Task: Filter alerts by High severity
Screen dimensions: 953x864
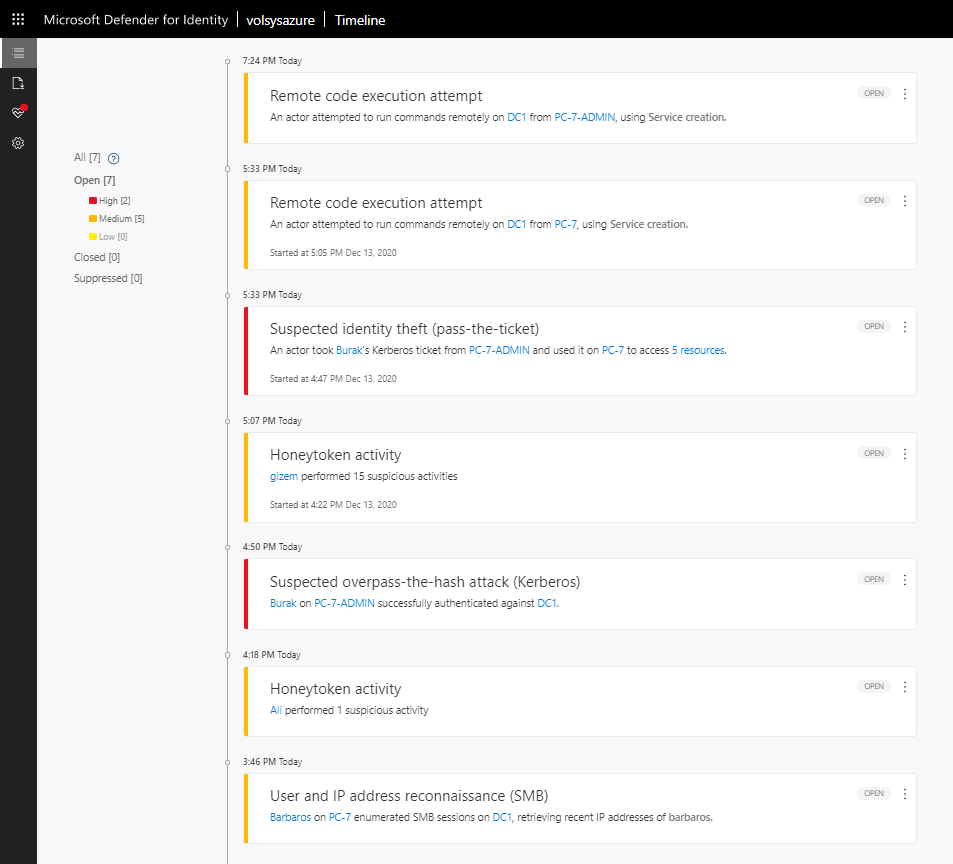Action: click(x=108, y=201)
